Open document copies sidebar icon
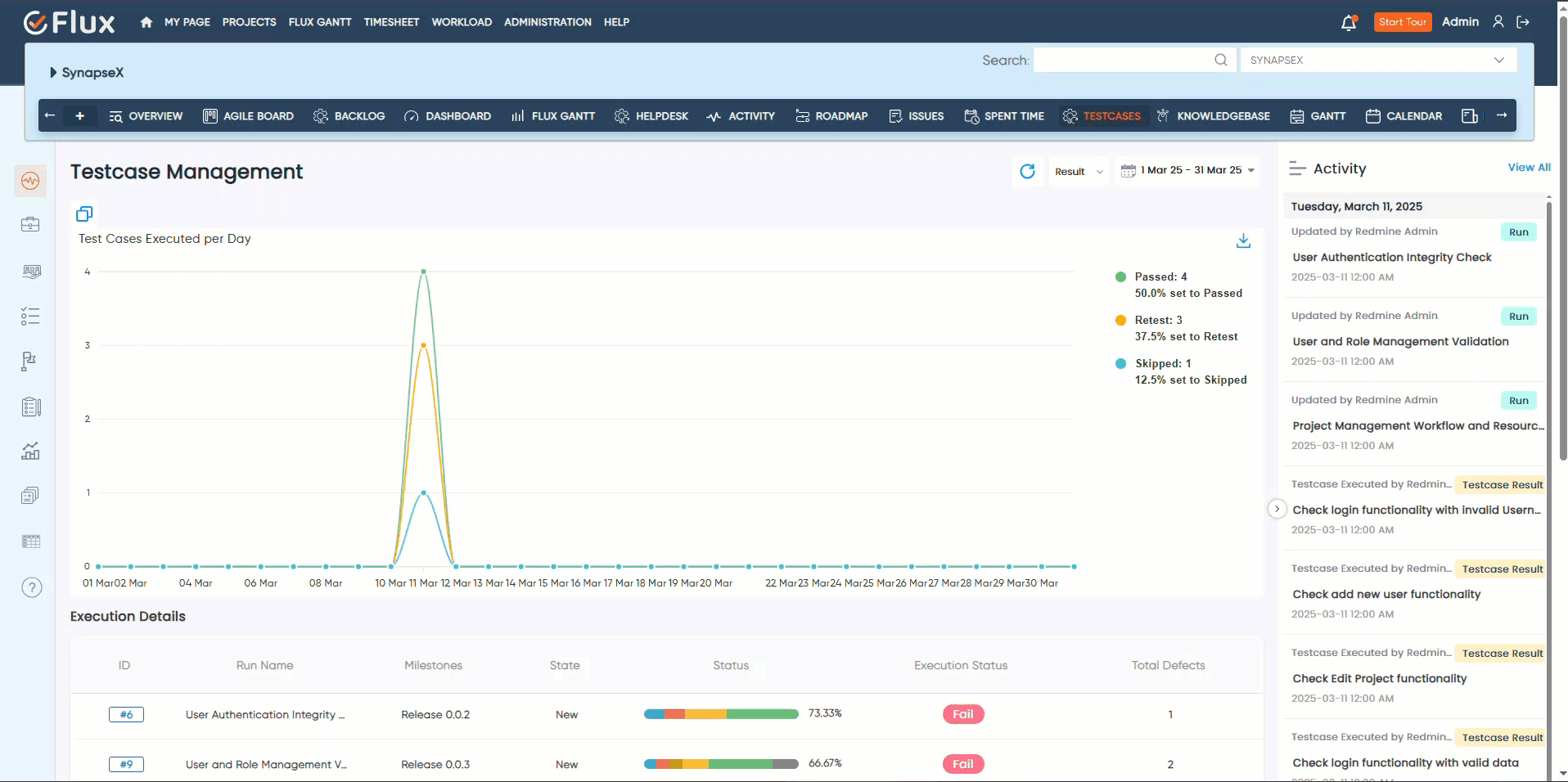This screenshot has width=1568, height=782. click(30, 496)
